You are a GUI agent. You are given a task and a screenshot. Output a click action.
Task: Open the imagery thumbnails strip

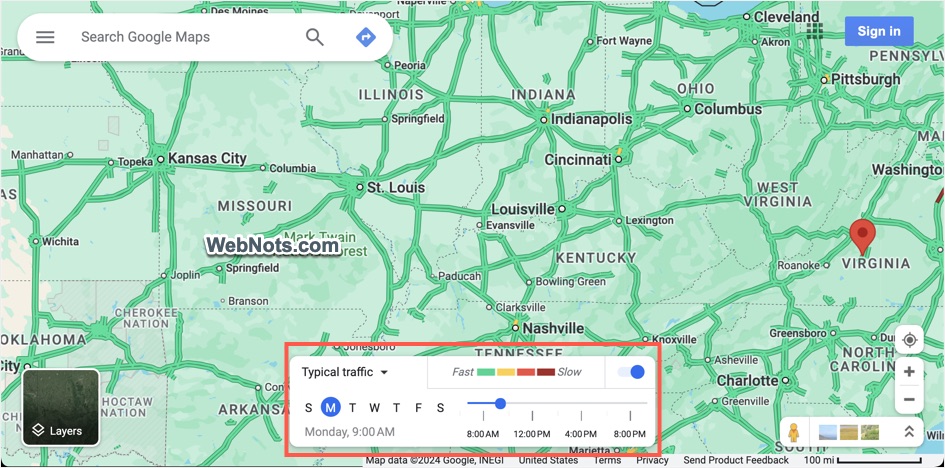849,432
